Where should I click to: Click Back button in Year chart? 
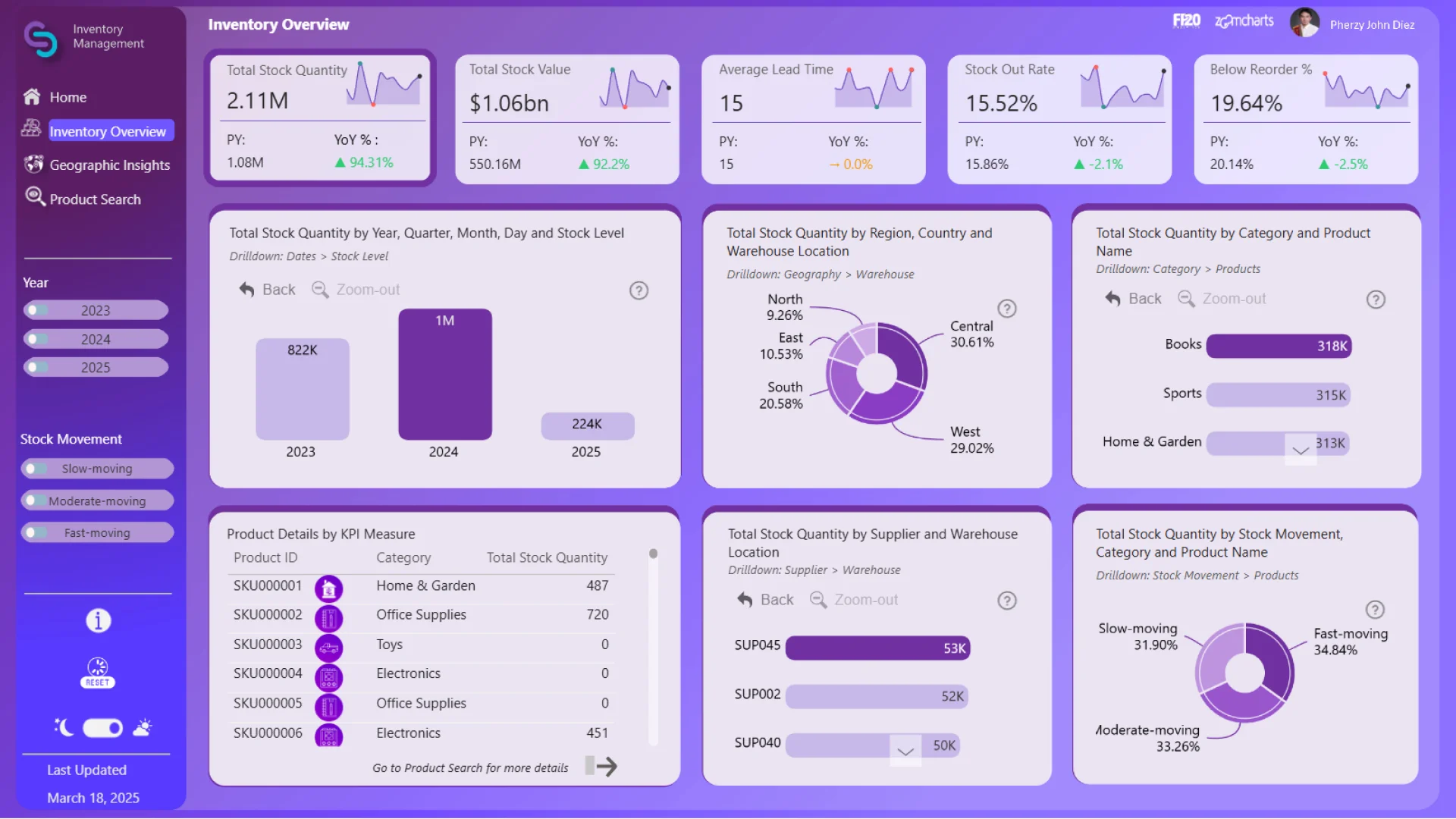[267, 290]
